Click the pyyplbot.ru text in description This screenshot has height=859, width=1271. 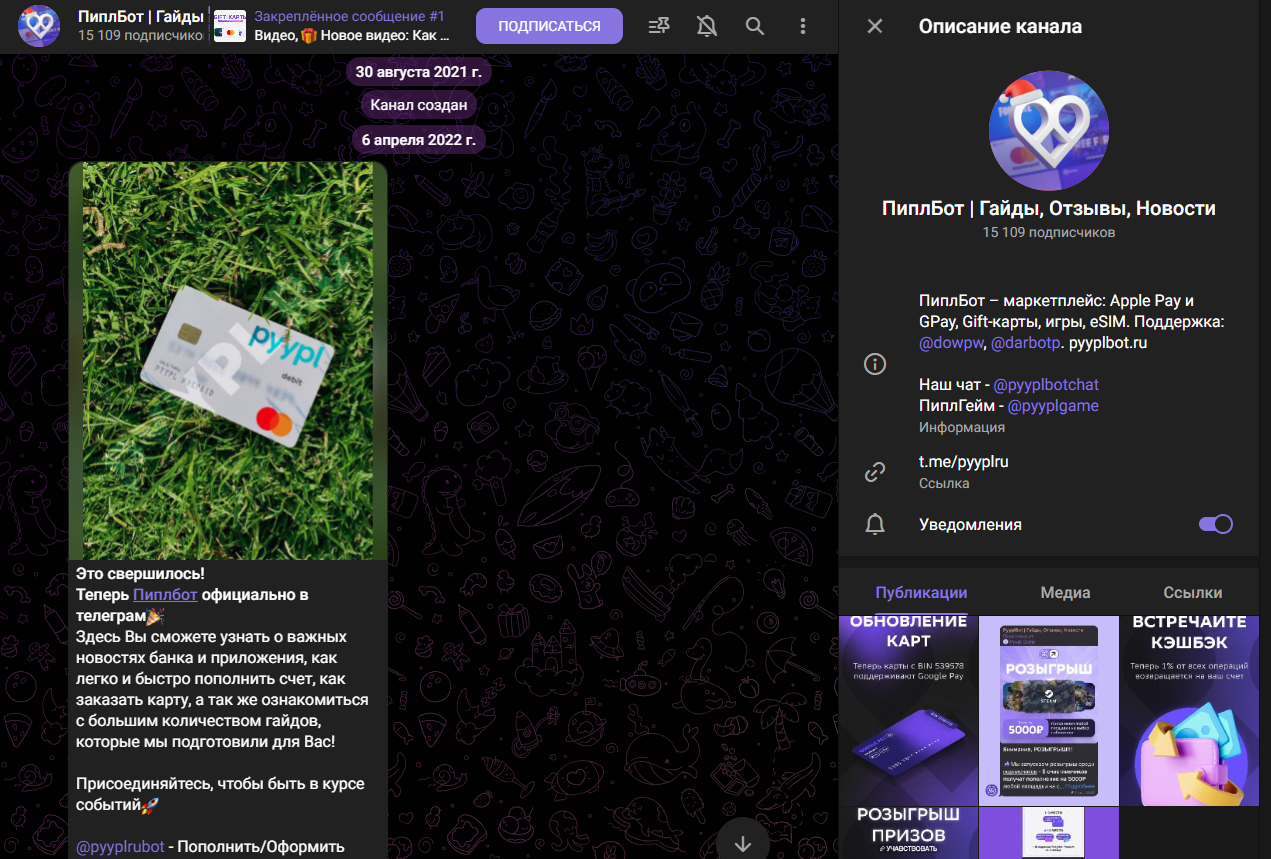coord(1108,343)
